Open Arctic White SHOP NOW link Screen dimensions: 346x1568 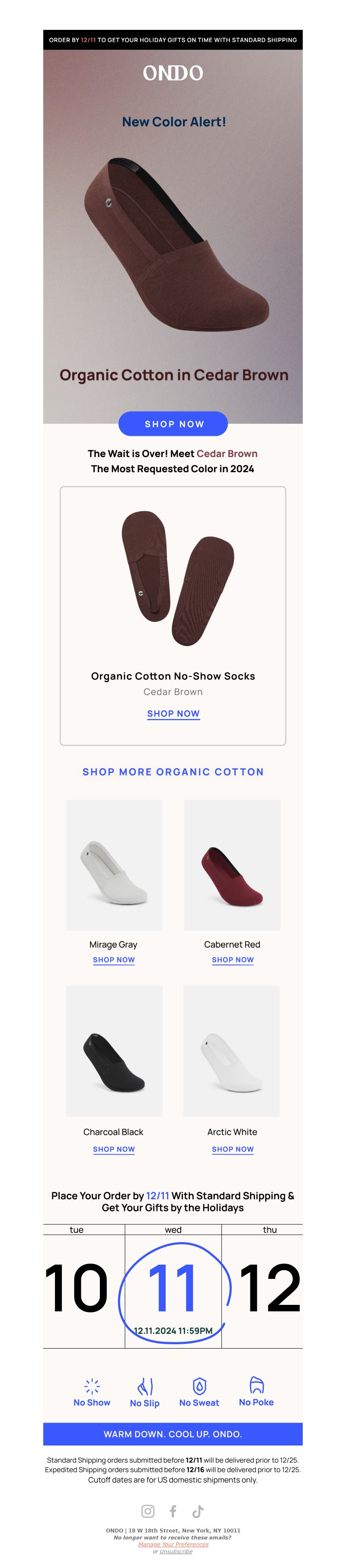(x=232, y=1149)
